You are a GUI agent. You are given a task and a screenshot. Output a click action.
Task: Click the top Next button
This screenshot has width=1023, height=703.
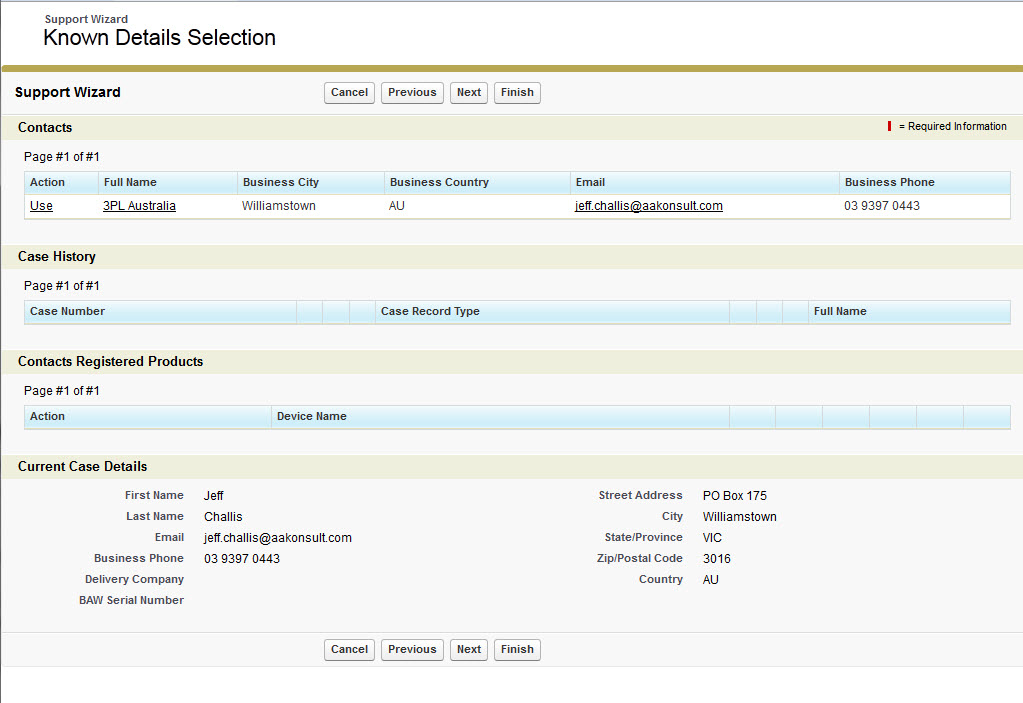[468, 93]
